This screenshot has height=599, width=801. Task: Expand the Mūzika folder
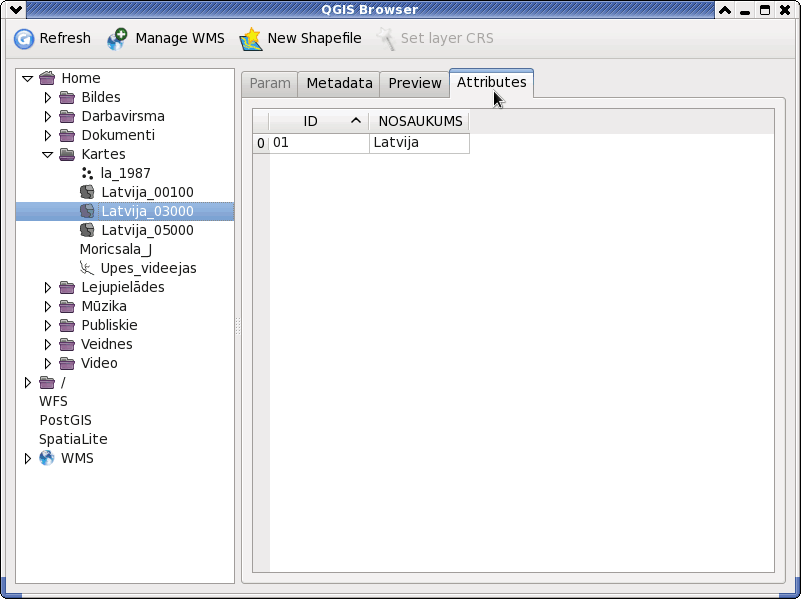click(48, 306)
